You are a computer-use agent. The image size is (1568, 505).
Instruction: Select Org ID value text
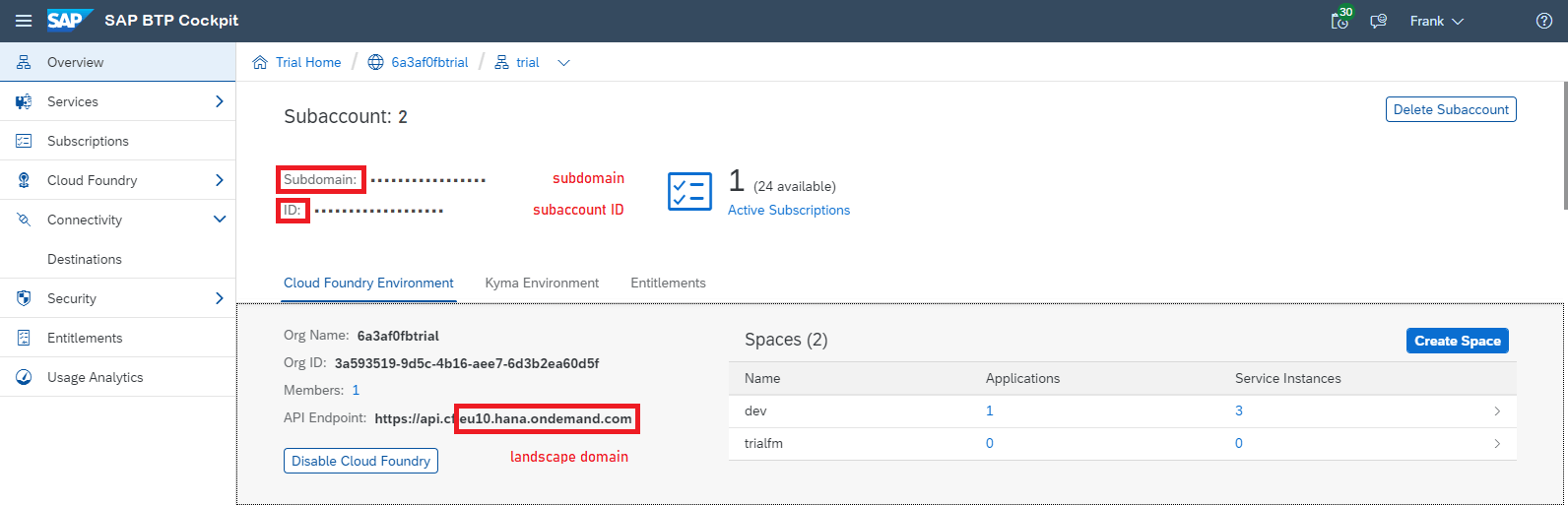click(467, 363)
